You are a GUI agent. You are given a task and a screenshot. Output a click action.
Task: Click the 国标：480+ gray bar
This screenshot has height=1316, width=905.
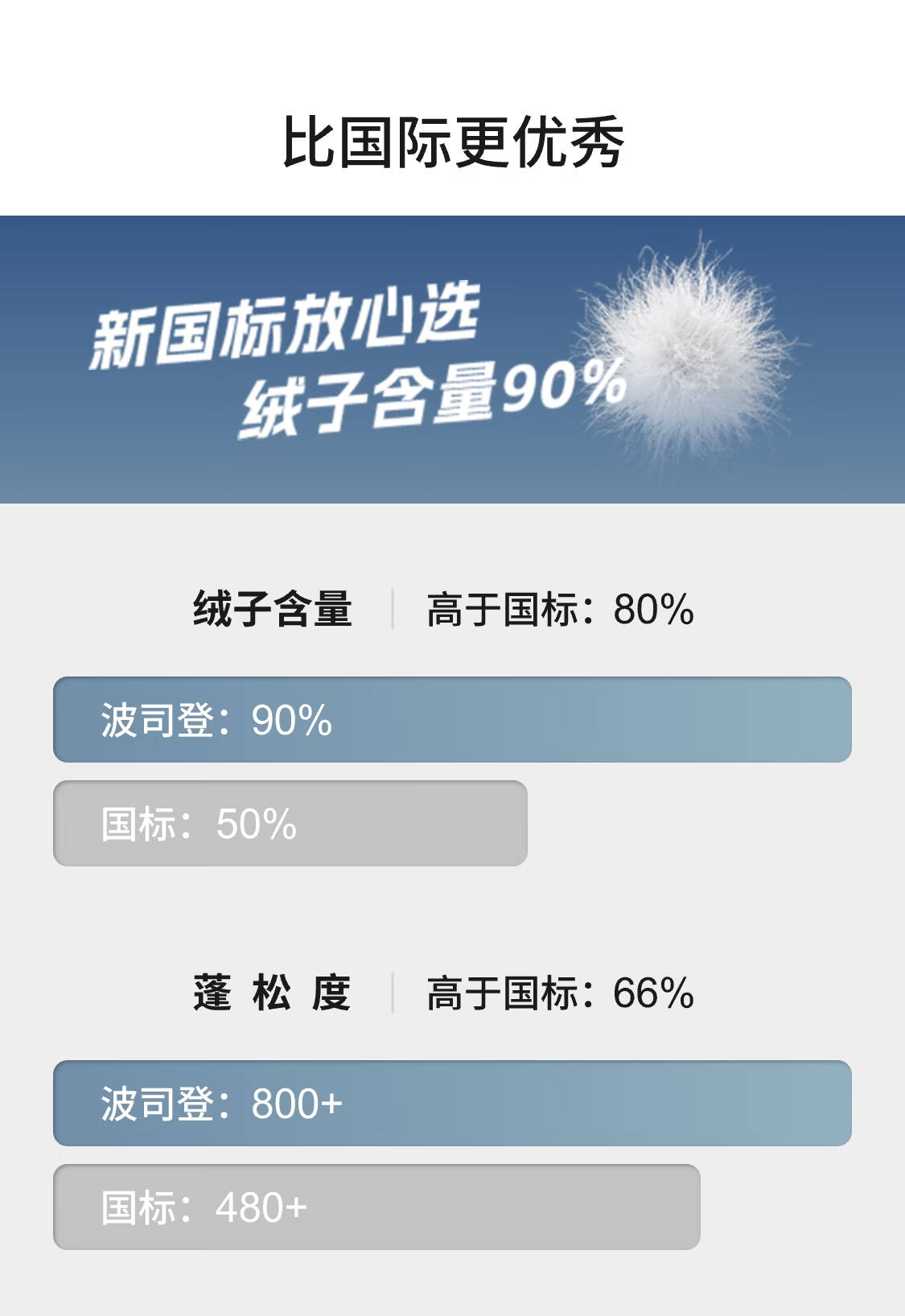(376, 1207)
